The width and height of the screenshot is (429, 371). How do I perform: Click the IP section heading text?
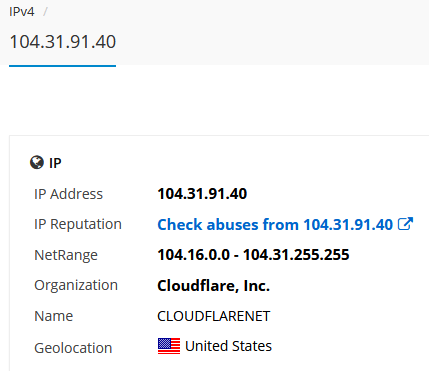tap(55, 163)
